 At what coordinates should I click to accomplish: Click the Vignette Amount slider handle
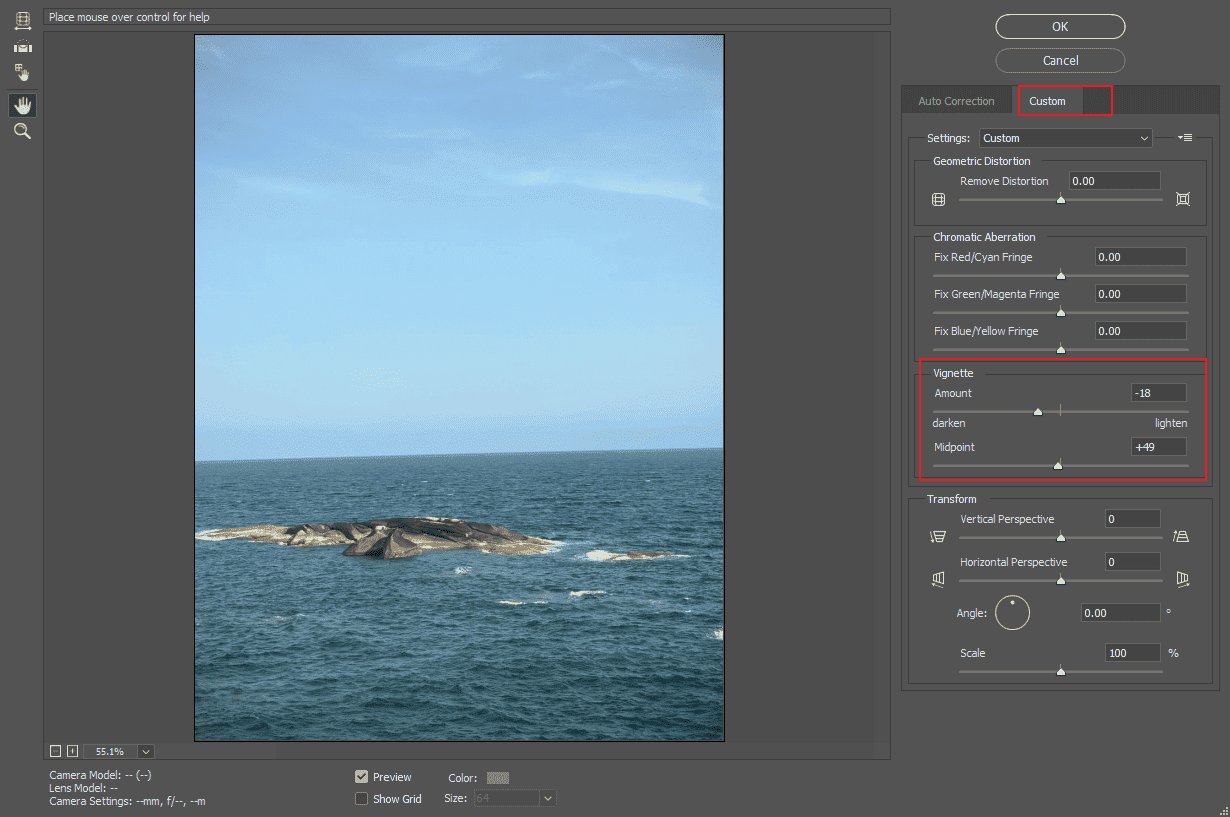[1037, 410]
